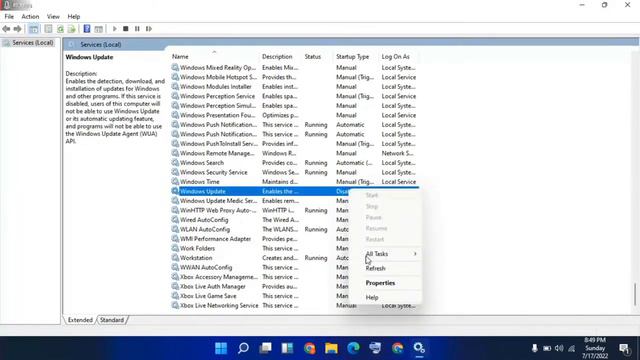The width and height of the screenshot is (640, 360).
Task: Click the vertical scrollbar thumb of services list
Action: [x=635, y=294]
